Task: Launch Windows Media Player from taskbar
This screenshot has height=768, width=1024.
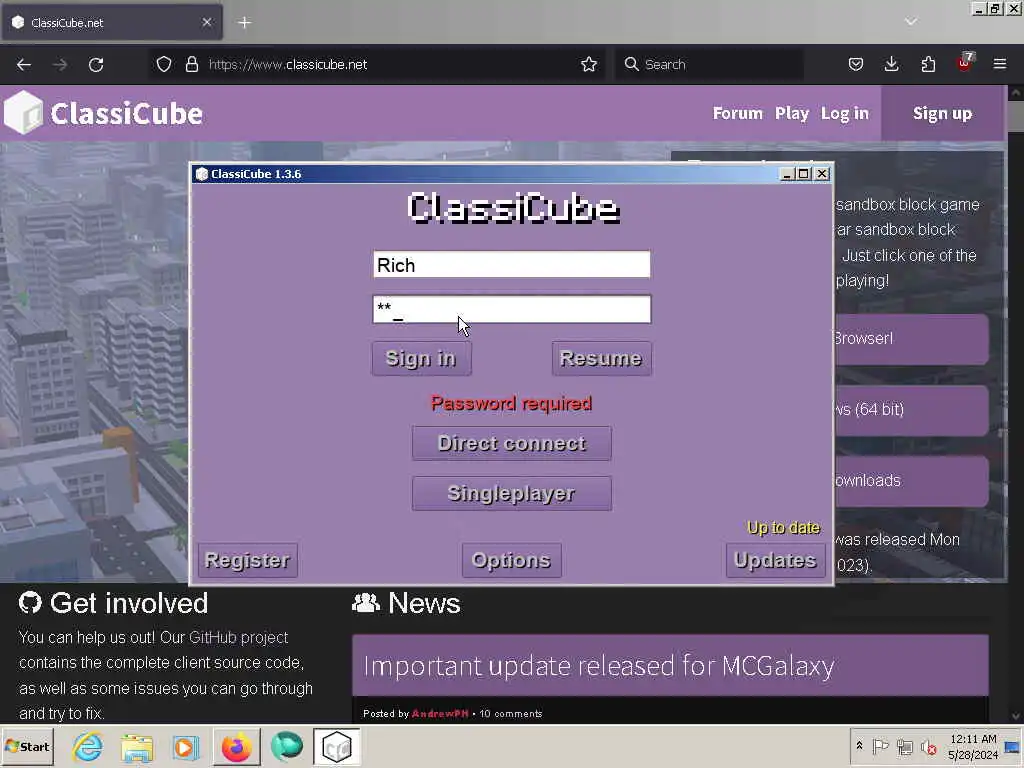Action: 185,747
